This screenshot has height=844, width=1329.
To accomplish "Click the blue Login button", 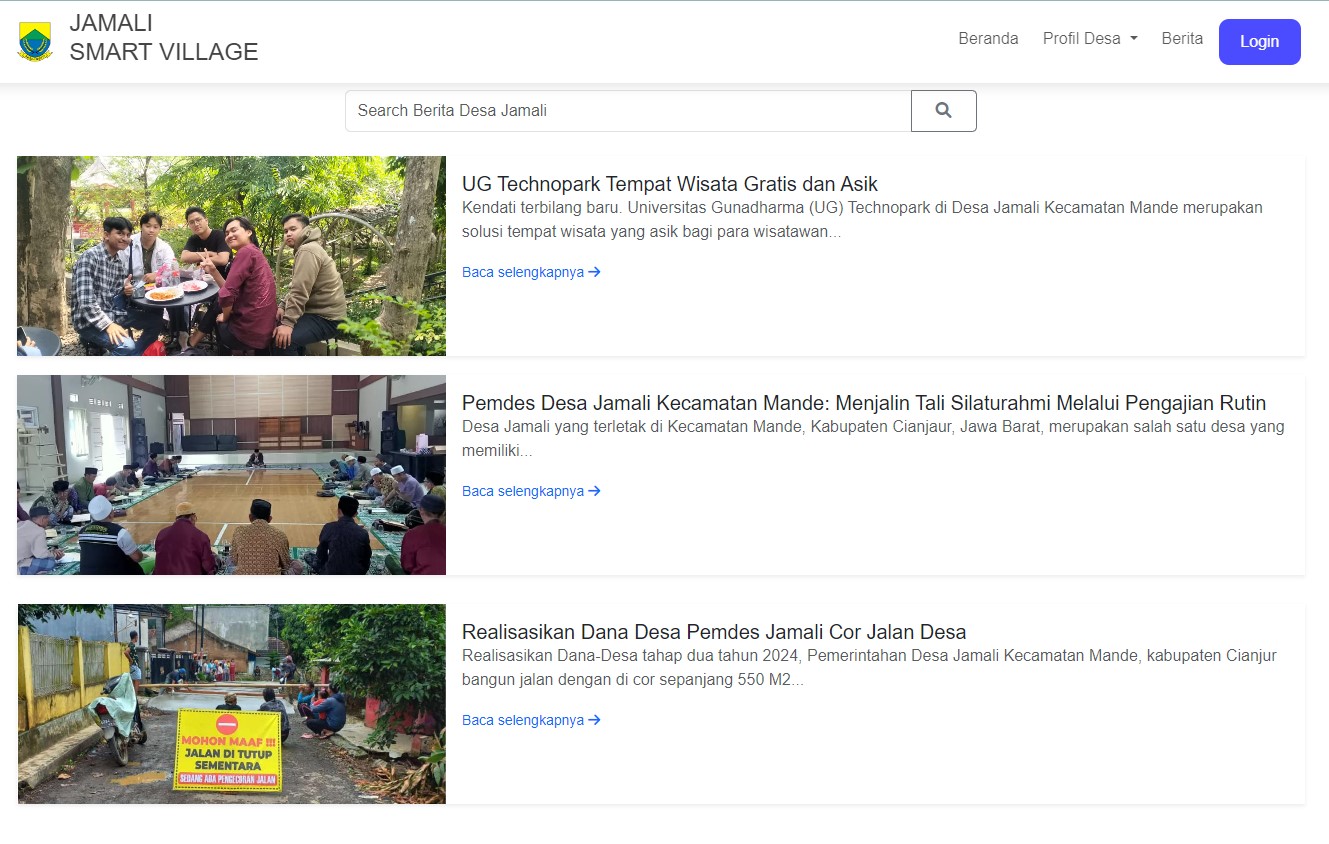I will pos(1259,42).
